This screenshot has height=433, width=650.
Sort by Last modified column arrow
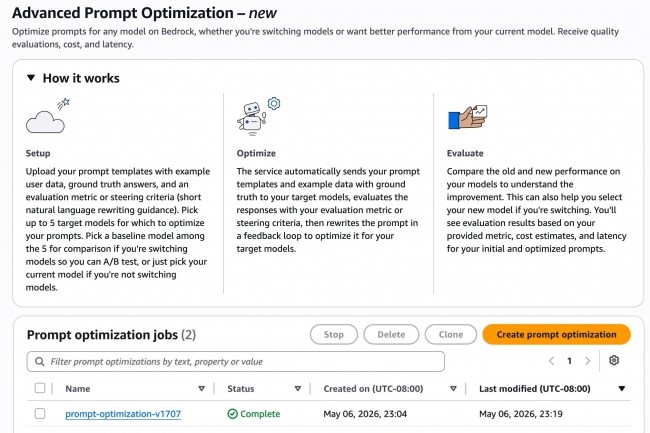click(622, 389)
